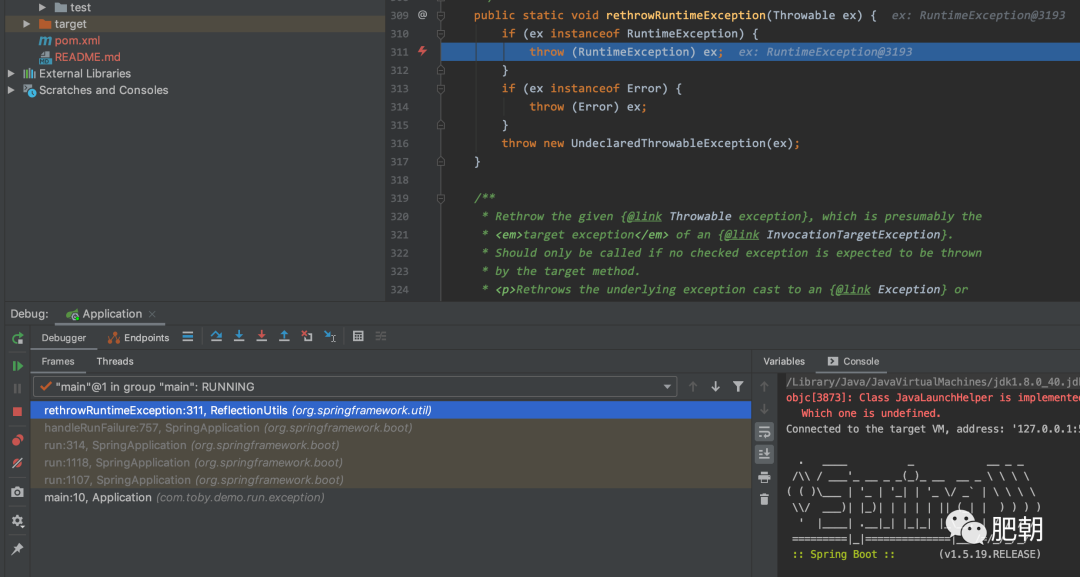Resume program execution
1080x577 pixels.
(18, 366)
